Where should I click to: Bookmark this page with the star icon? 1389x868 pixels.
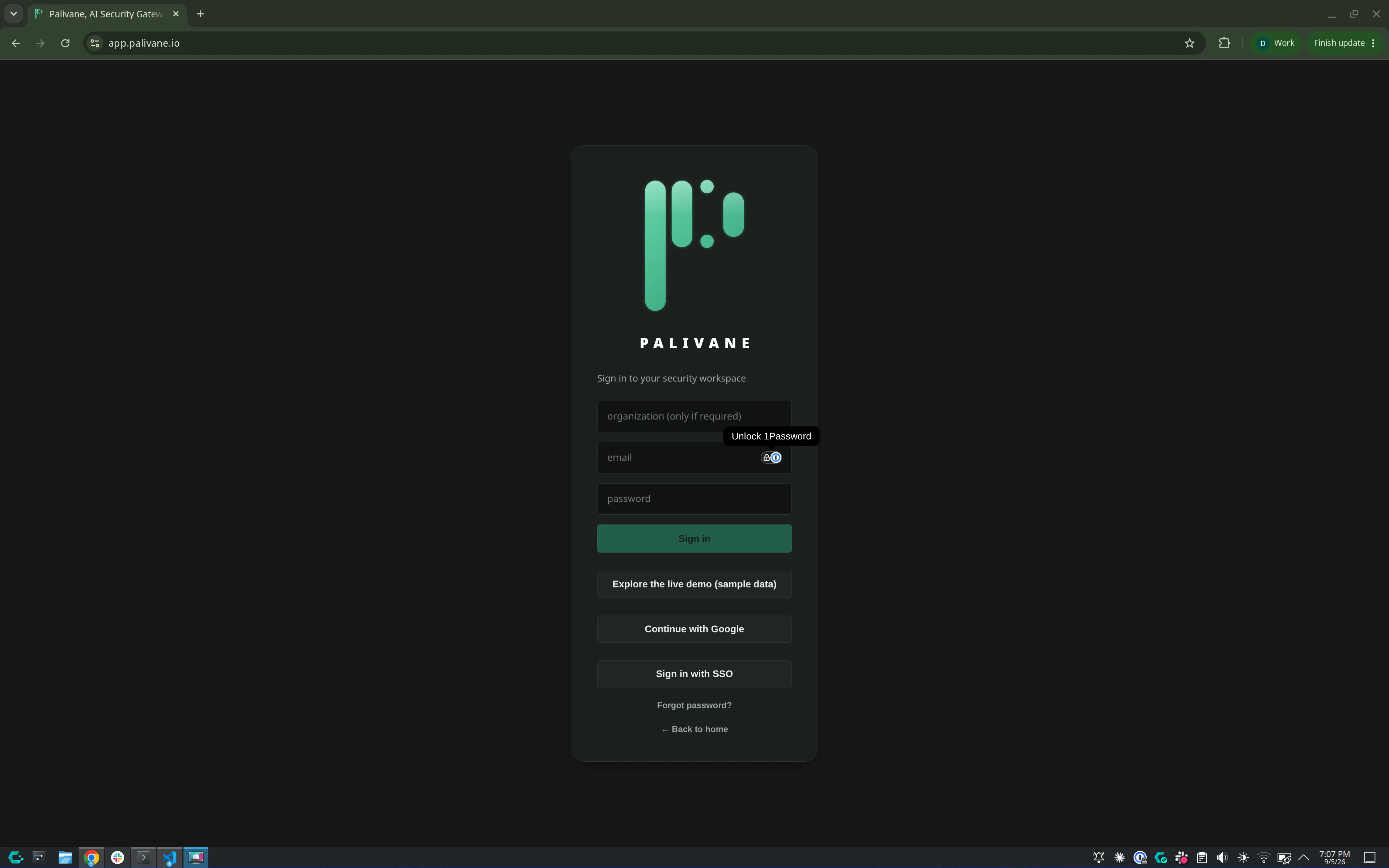(1189, 43)
